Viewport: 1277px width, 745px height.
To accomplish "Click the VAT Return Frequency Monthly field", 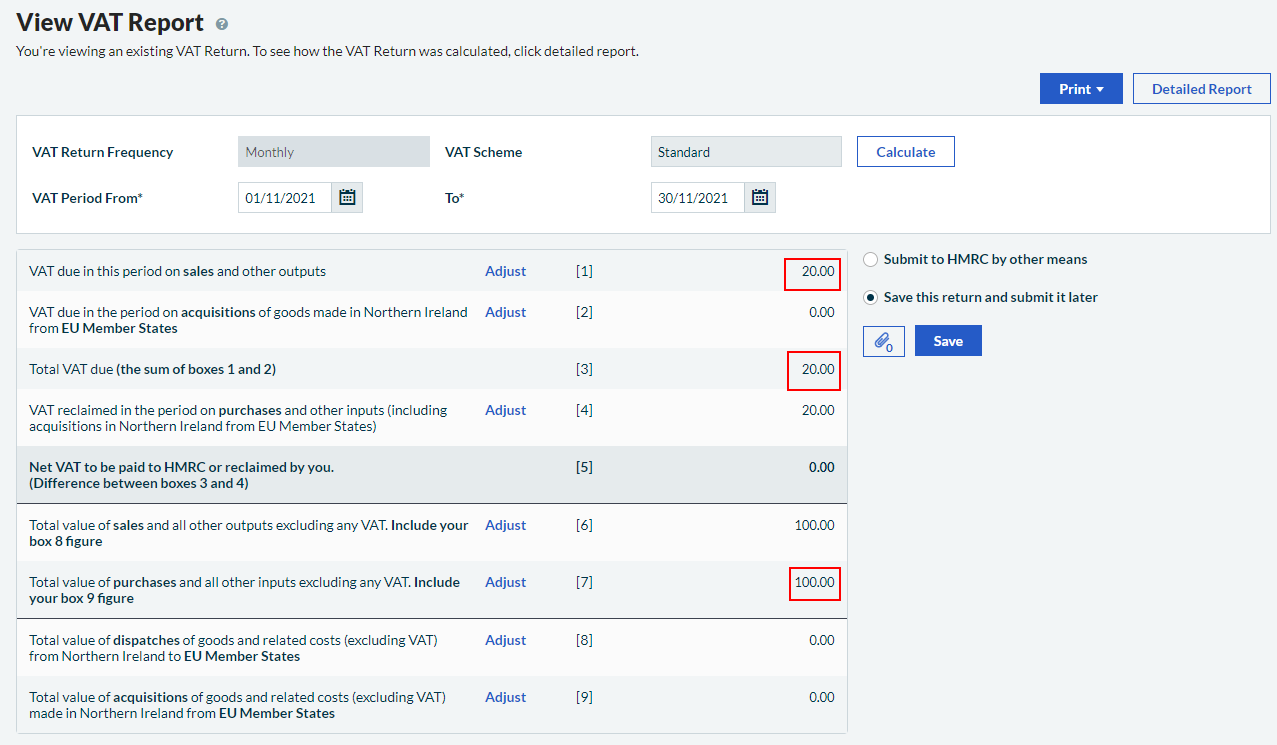I will pos(333,152).
